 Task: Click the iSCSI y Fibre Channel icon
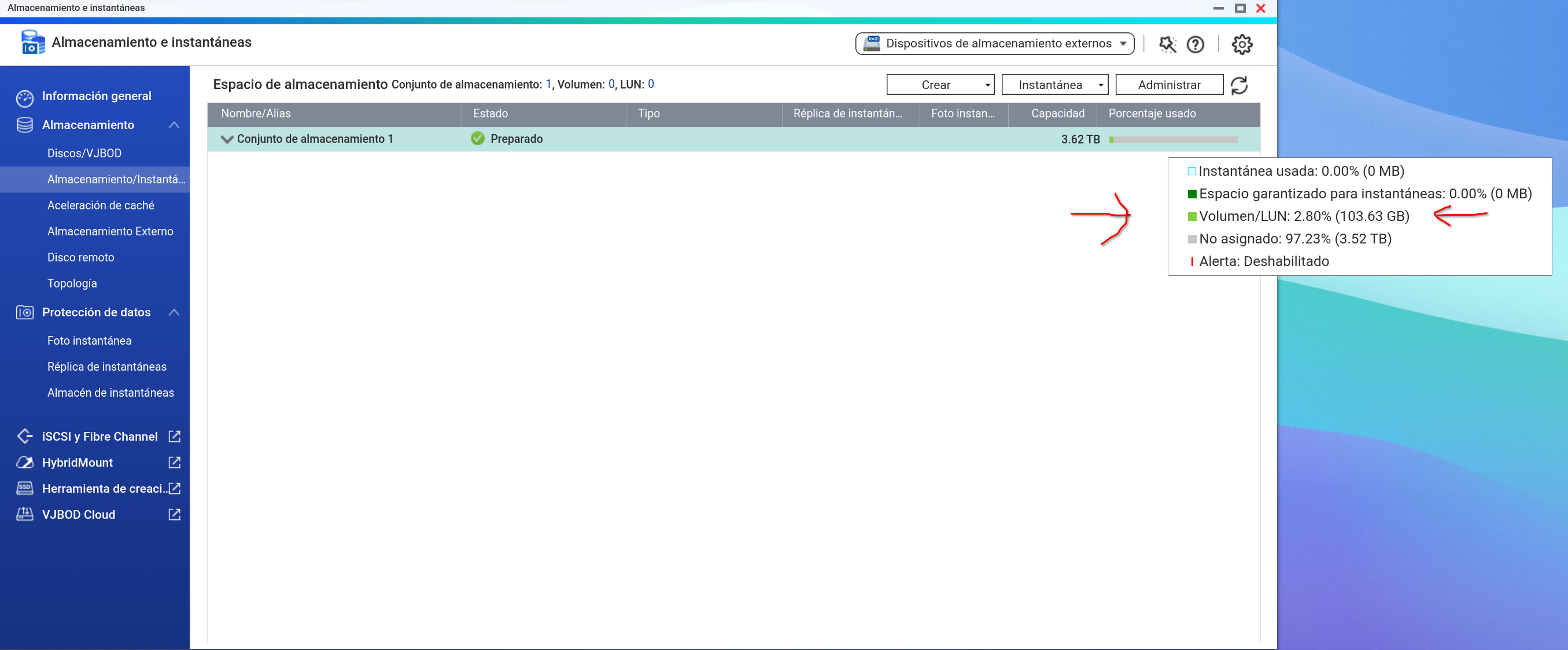(24, 436)
